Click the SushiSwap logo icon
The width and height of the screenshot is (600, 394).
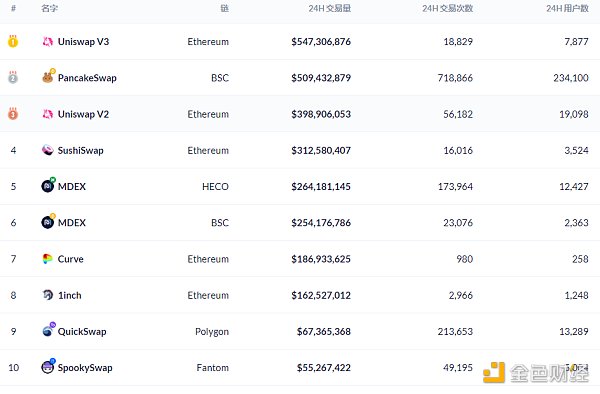[47, 150]
